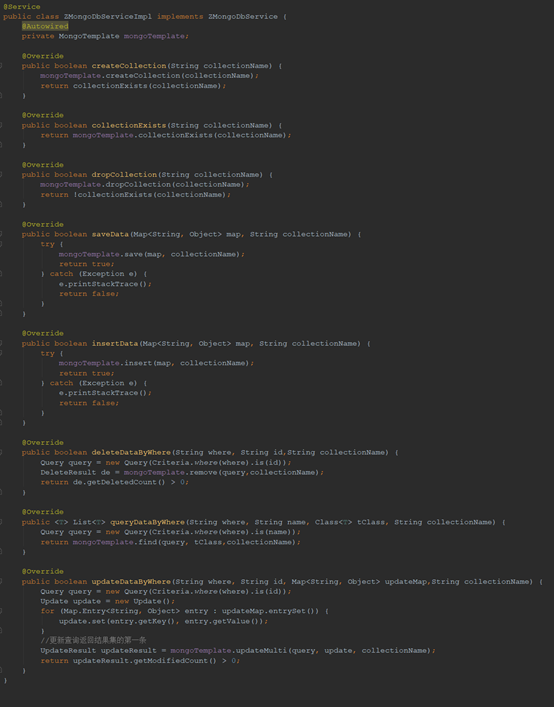Click e.printStackTrace() in saveData catch block
The width and height of the screenshot is (554, 707).
coord(105,284)
